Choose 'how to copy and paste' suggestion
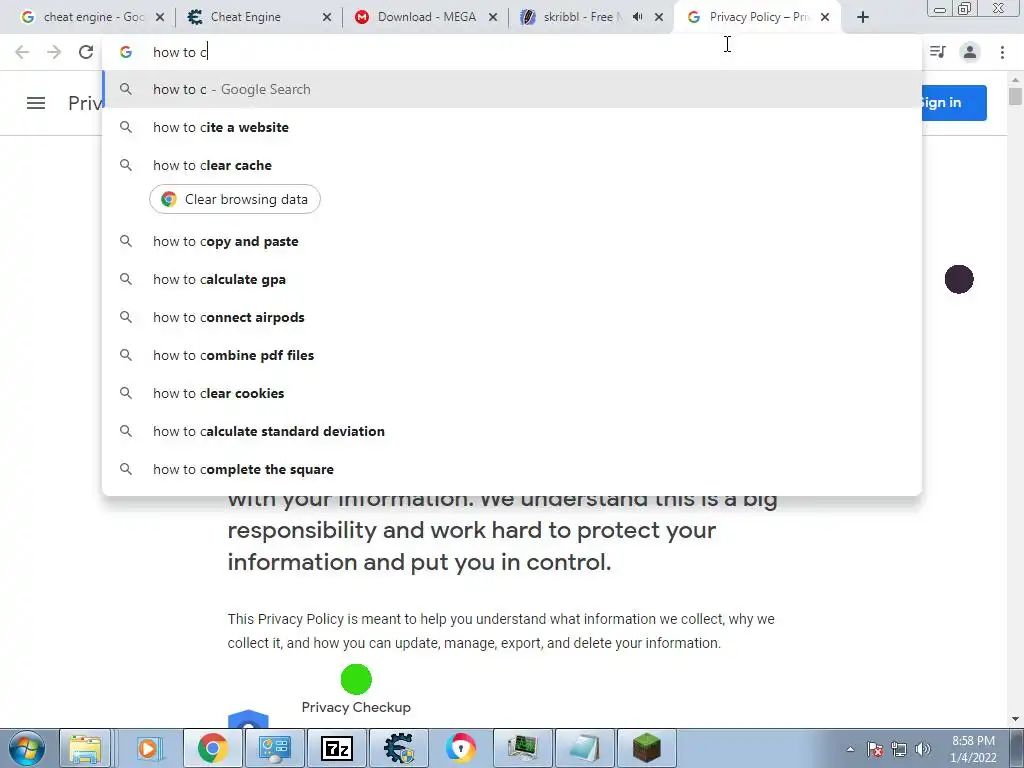The image size is (1024, 768). click(x=512, y=242)
